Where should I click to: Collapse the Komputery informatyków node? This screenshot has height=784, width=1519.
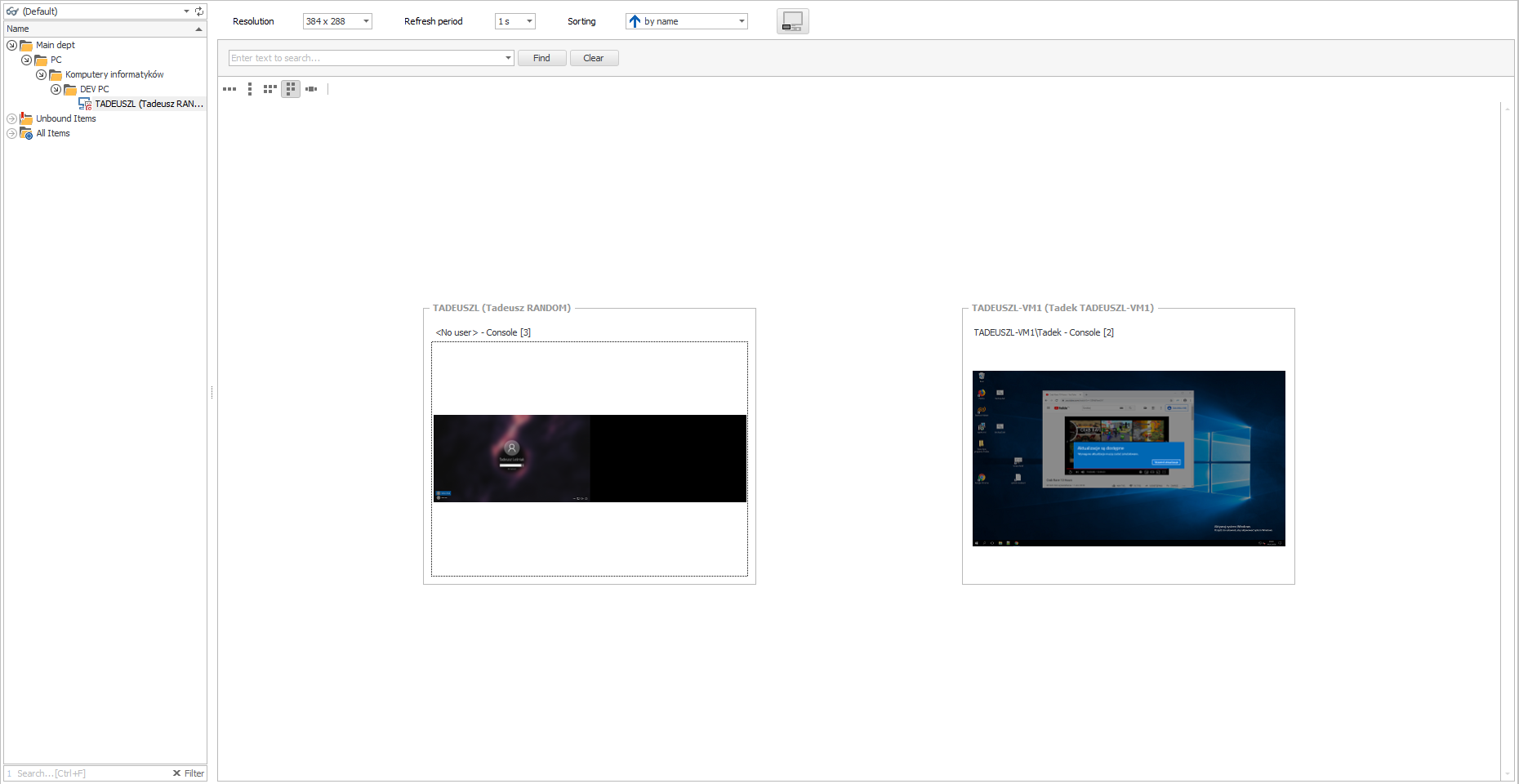point(41,74)
